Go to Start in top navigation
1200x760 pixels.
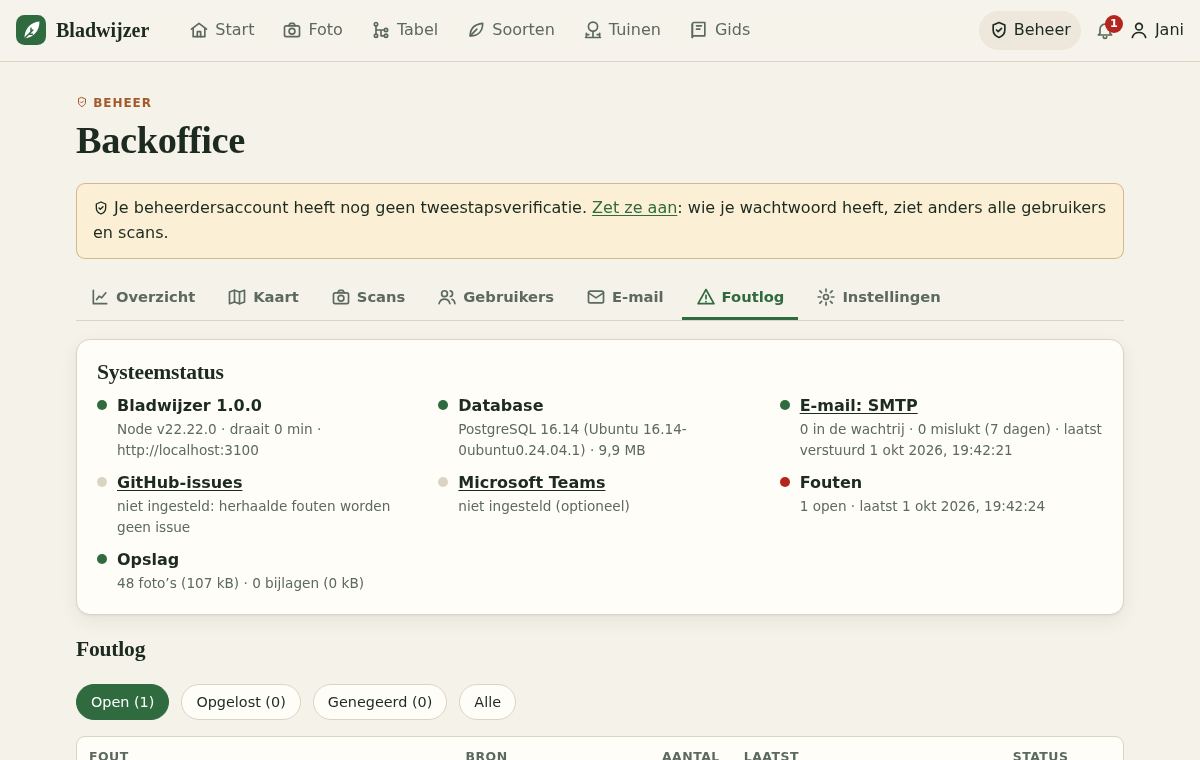point(222,30)
